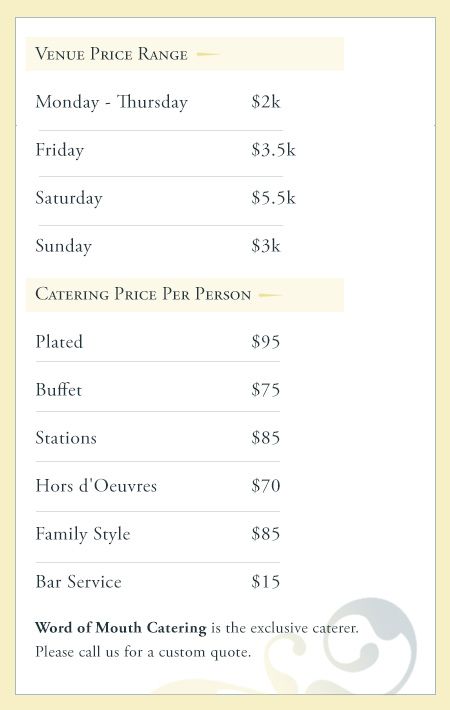Click the $5.5k Saturday price
The image size is (450, 710).
pos(273,197)
